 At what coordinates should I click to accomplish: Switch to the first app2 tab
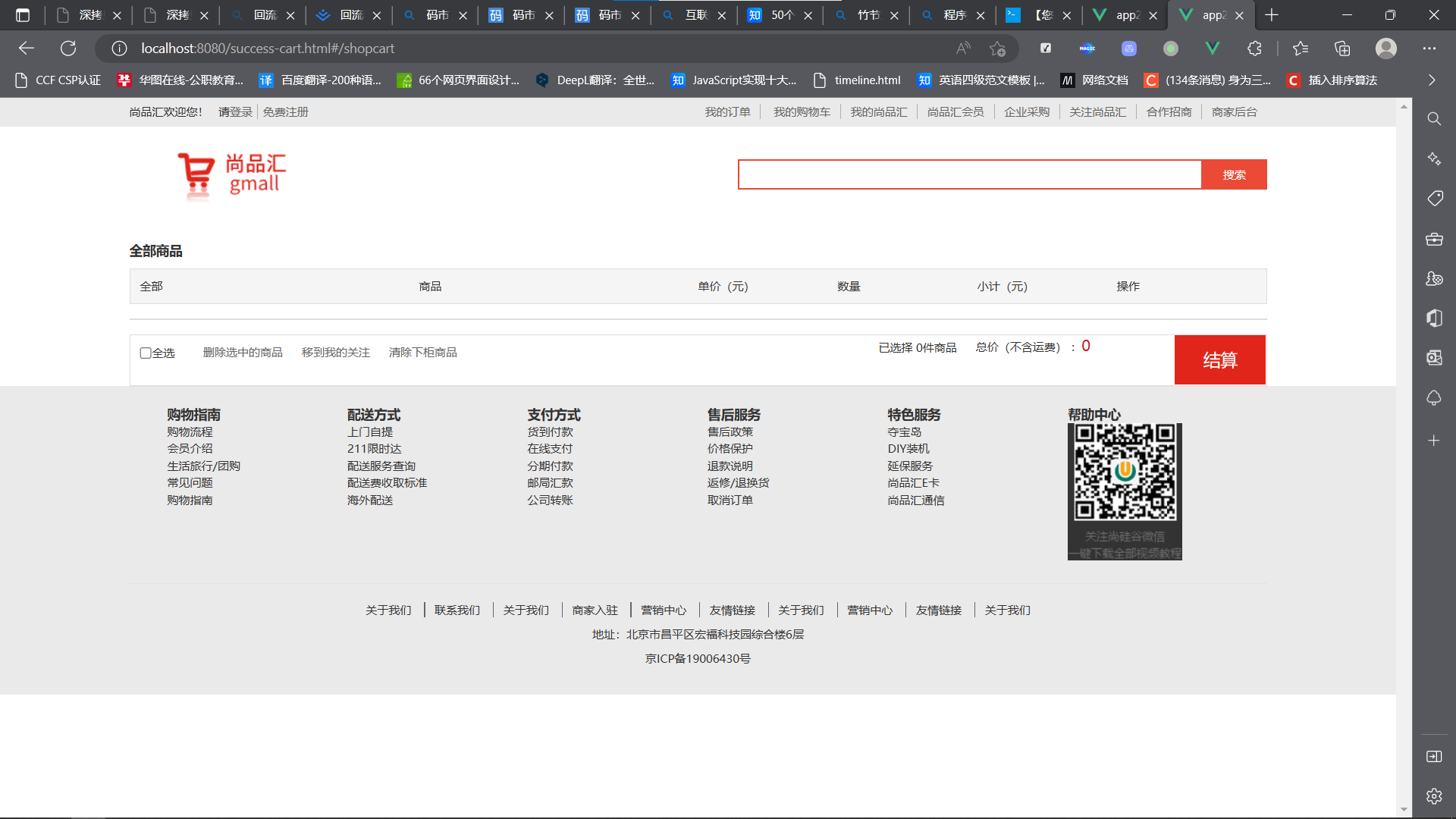(1126, 15)
